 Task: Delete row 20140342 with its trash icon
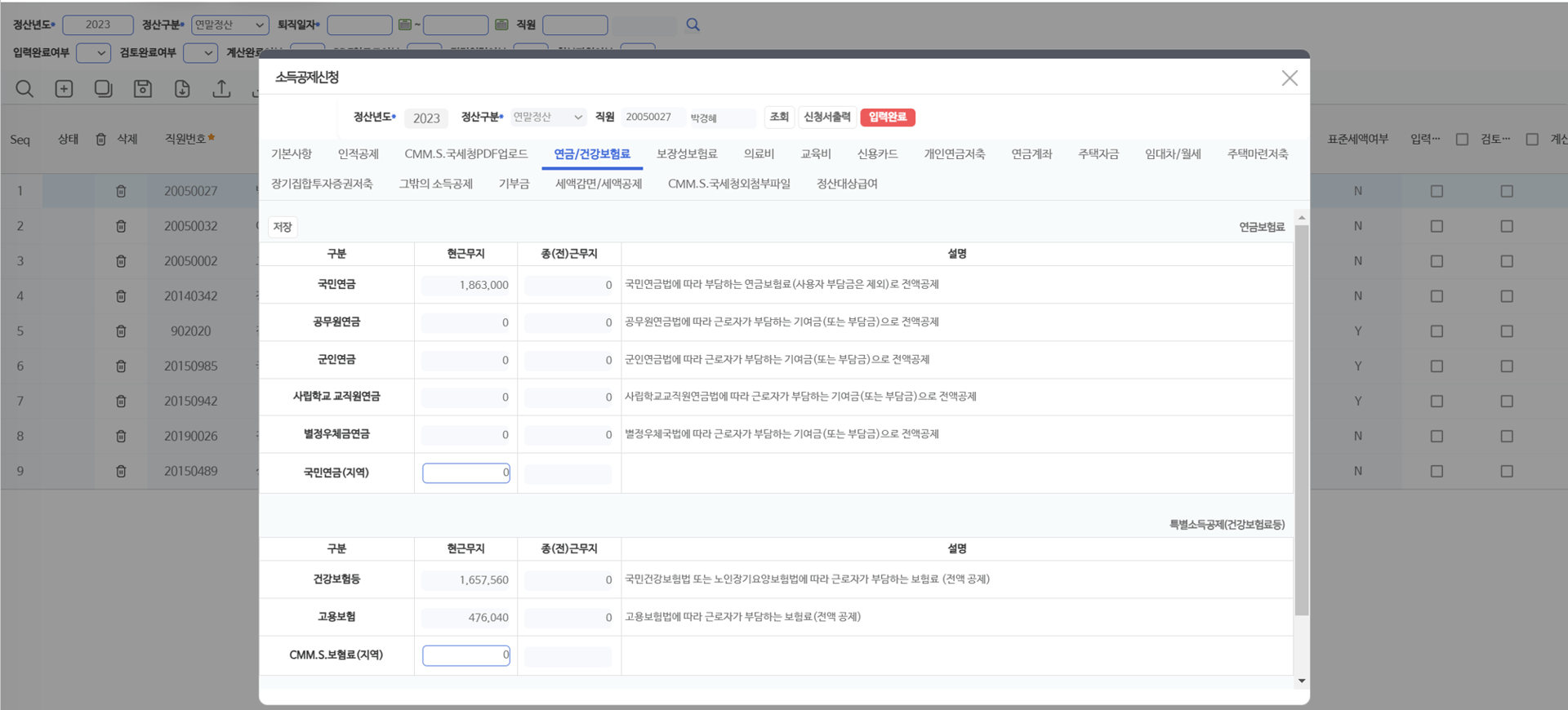(121, 296)
